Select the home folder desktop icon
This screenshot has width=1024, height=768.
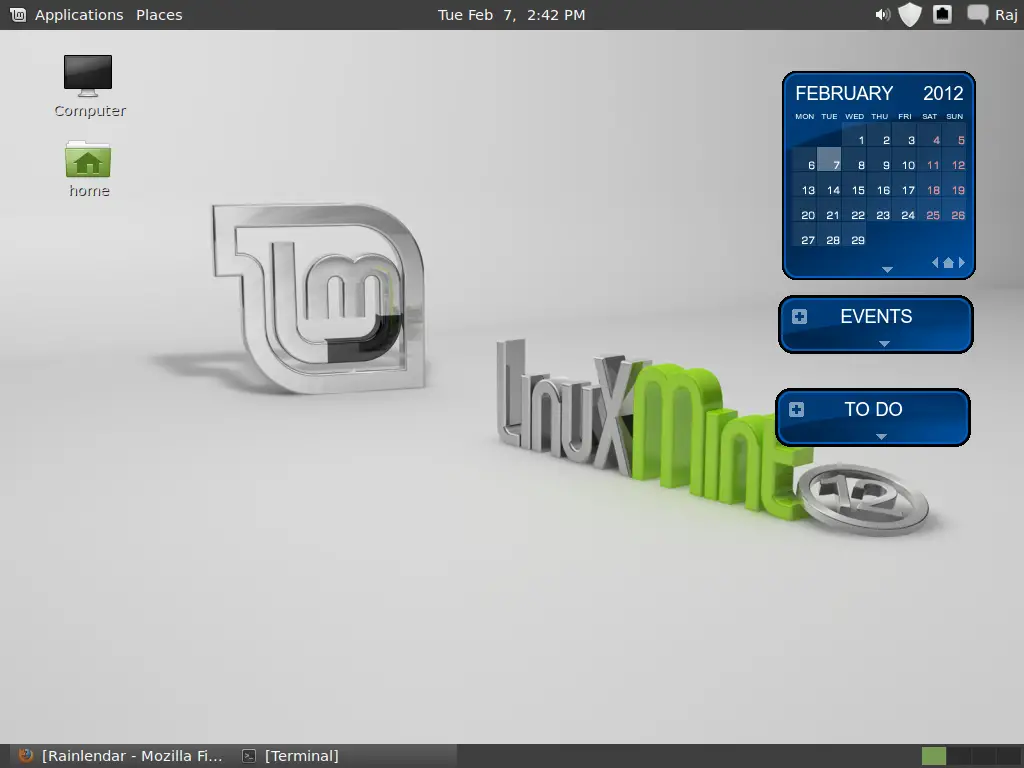tap(89, 170)
